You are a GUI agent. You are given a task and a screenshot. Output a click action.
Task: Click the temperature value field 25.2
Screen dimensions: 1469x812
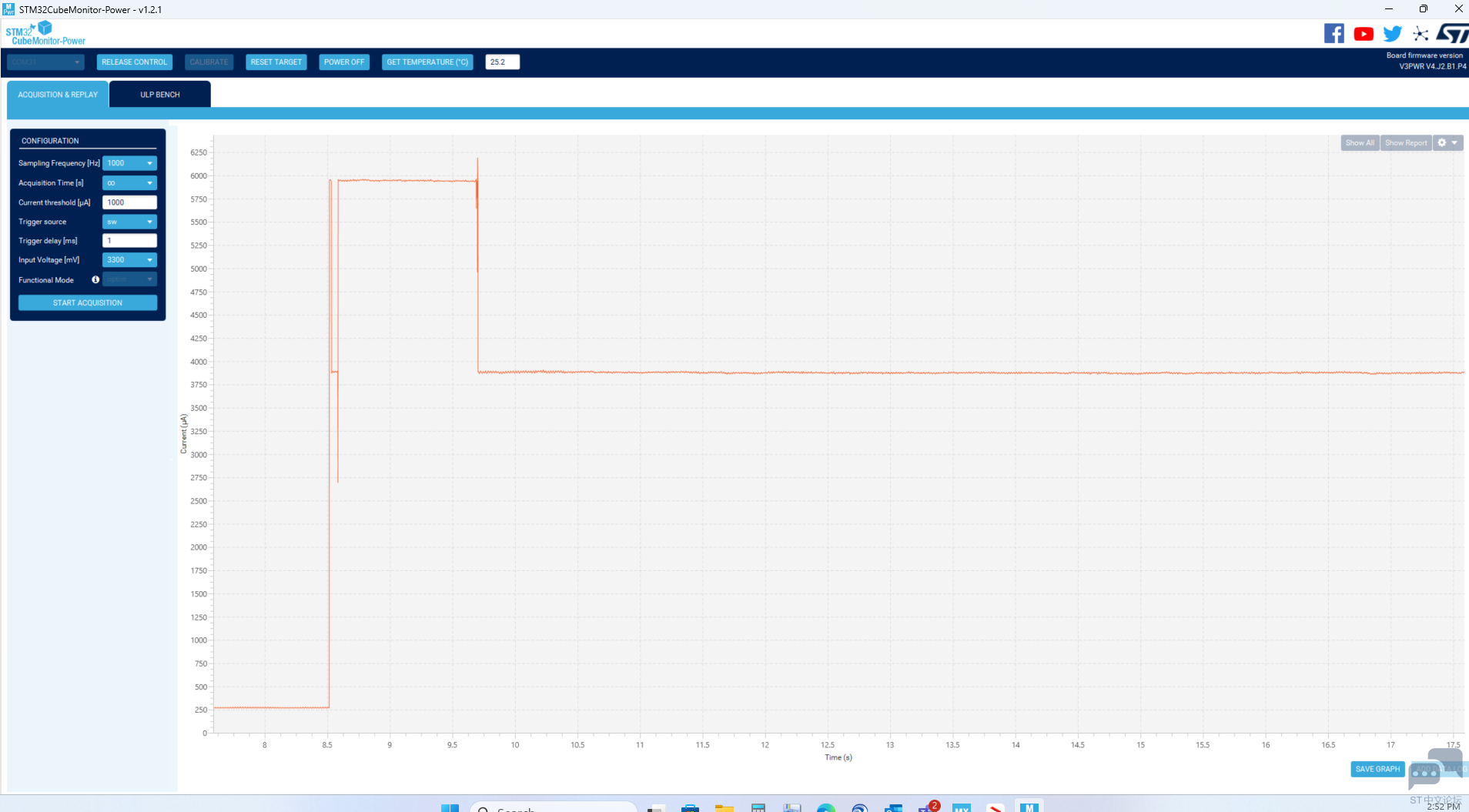502,62
